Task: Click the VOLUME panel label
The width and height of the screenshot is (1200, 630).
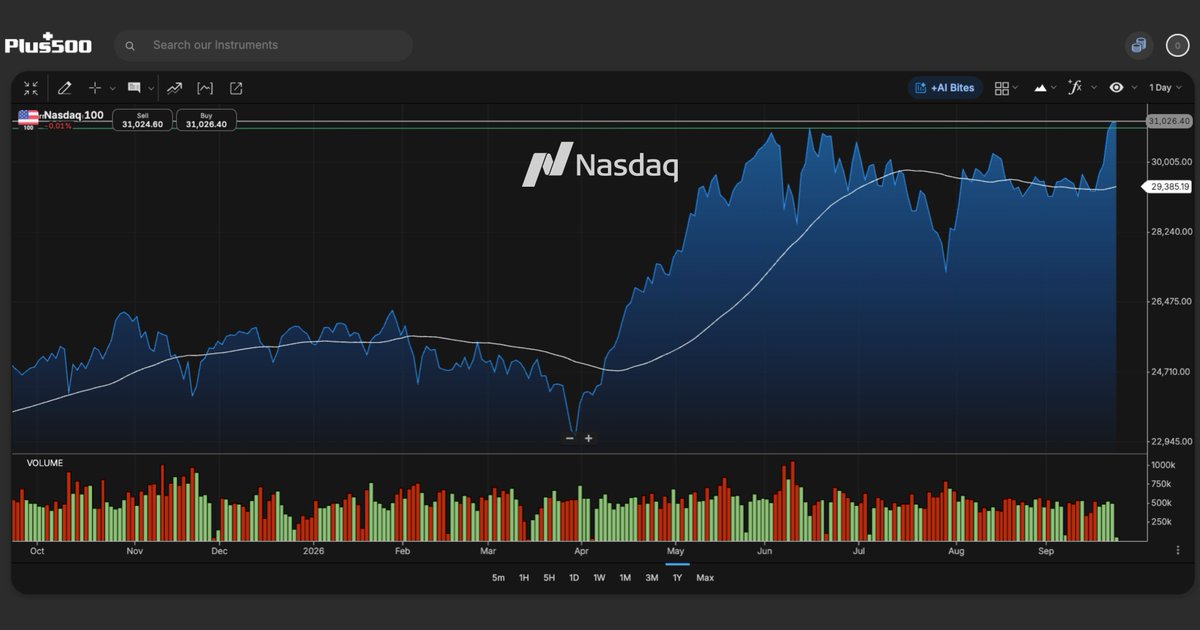Action: [x=45, y=463]
